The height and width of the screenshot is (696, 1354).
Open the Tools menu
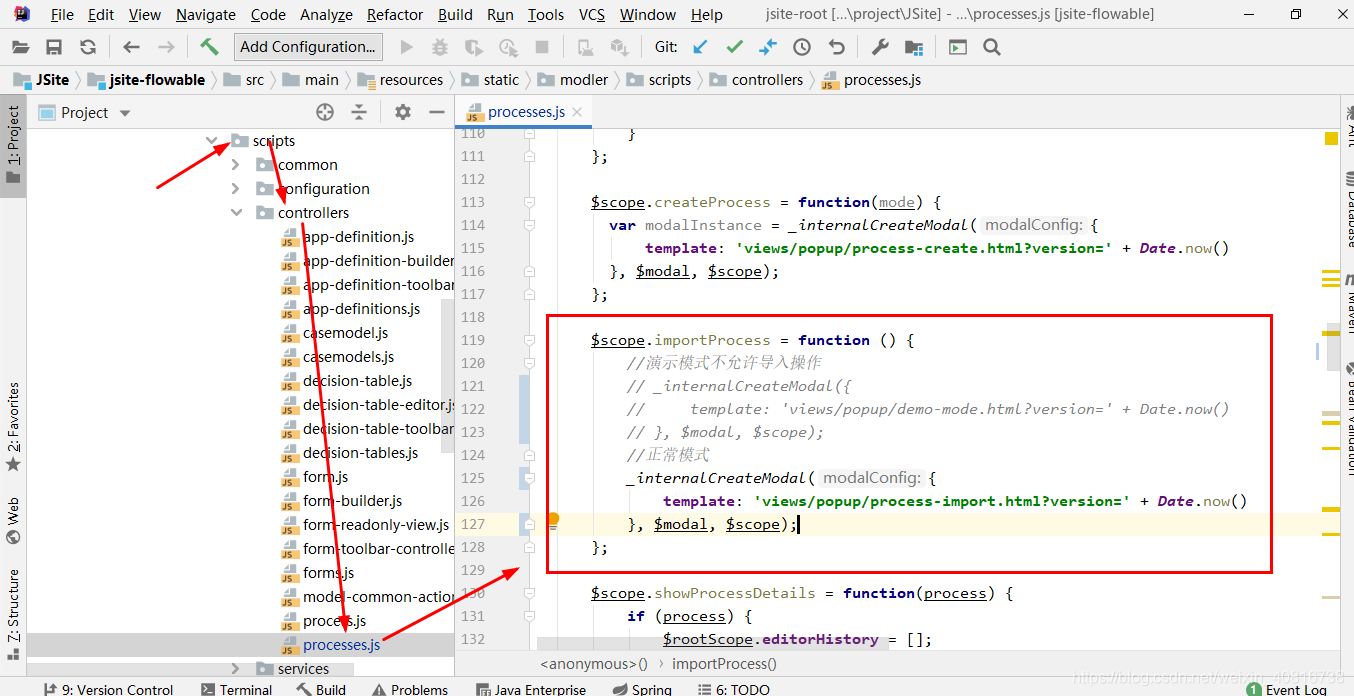click(546, 14)
